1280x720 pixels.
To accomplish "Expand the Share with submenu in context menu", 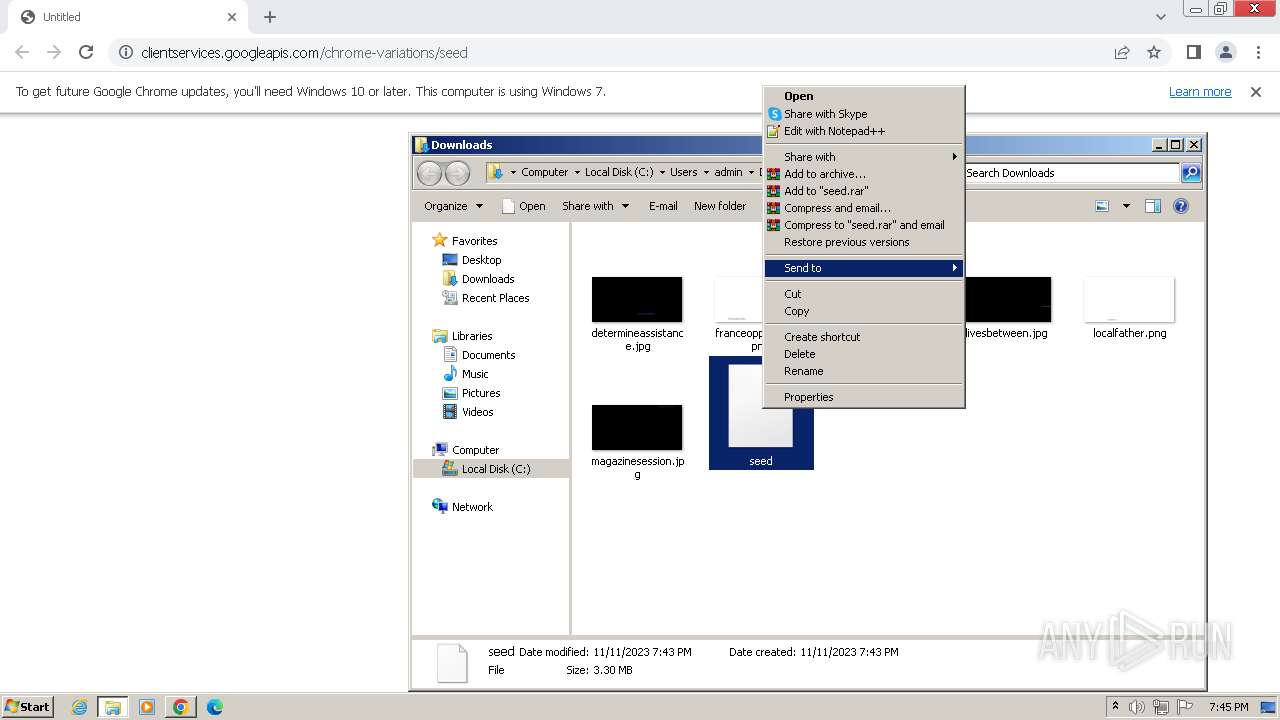I will [864, 157].
